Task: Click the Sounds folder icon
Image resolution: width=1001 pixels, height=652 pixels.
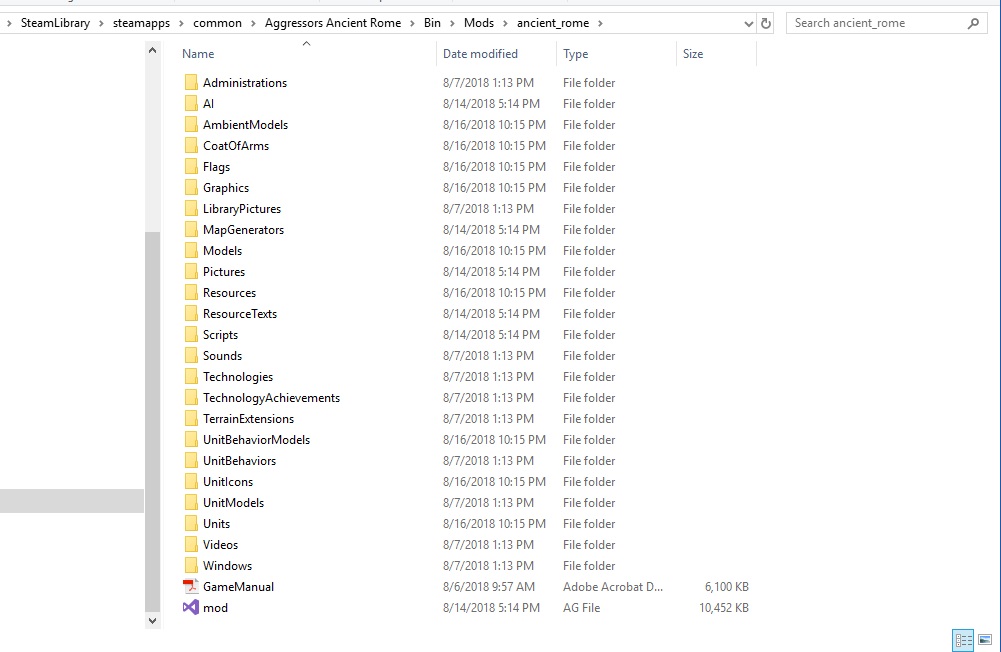Action: click(191, 356)
